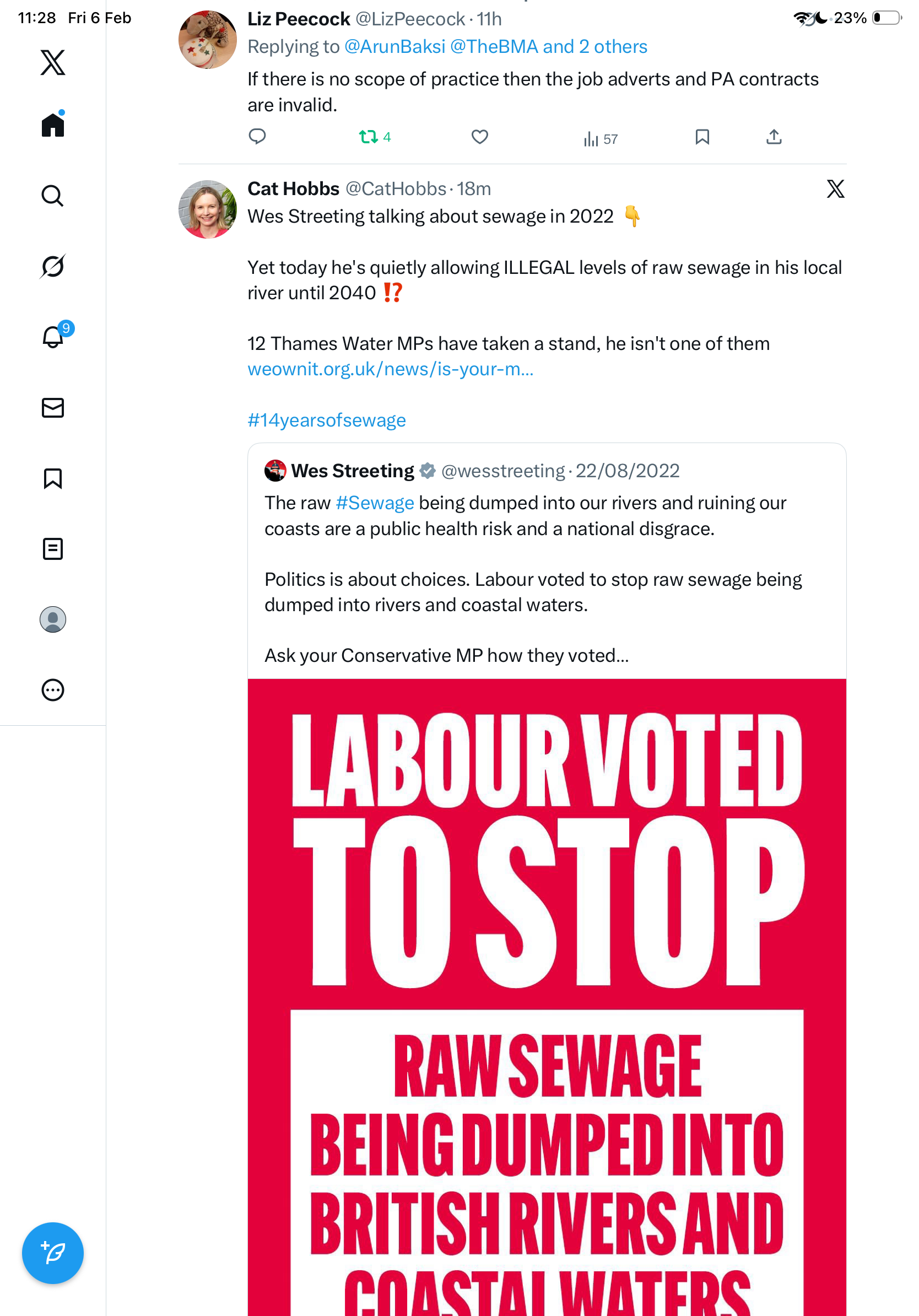Image resolution: width=919 pixels, height=1316 pixels.
Task: Open the Bookmarks sidebar item
Action: (53, 478)
